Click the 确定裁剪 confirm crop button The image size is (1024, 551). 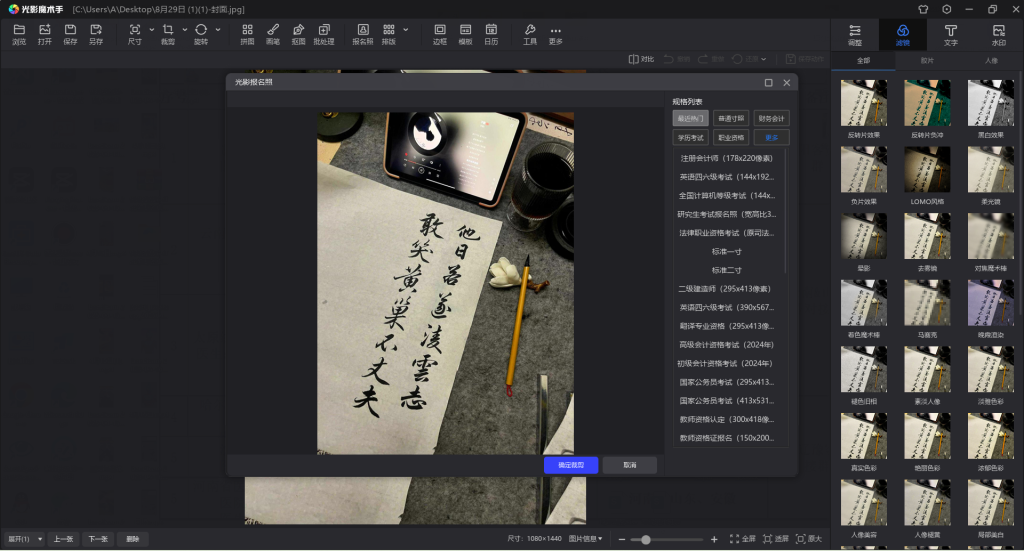pyautogui.click(x=571, y=465)
